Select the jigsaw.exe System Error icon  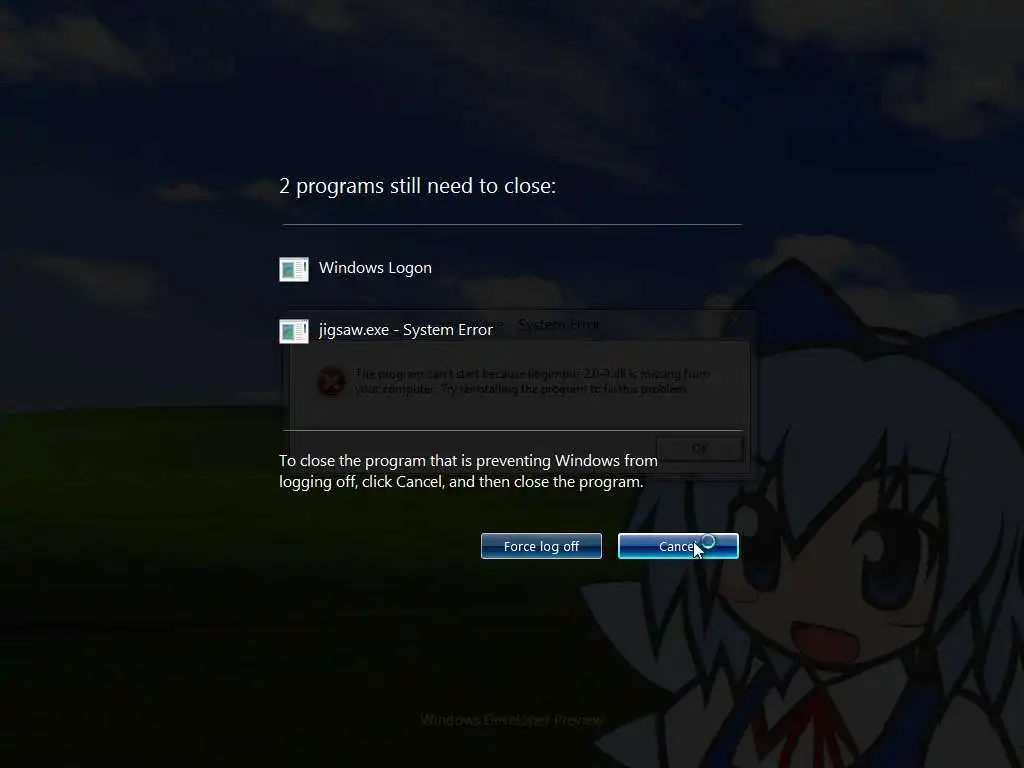[x=294, y=331]
